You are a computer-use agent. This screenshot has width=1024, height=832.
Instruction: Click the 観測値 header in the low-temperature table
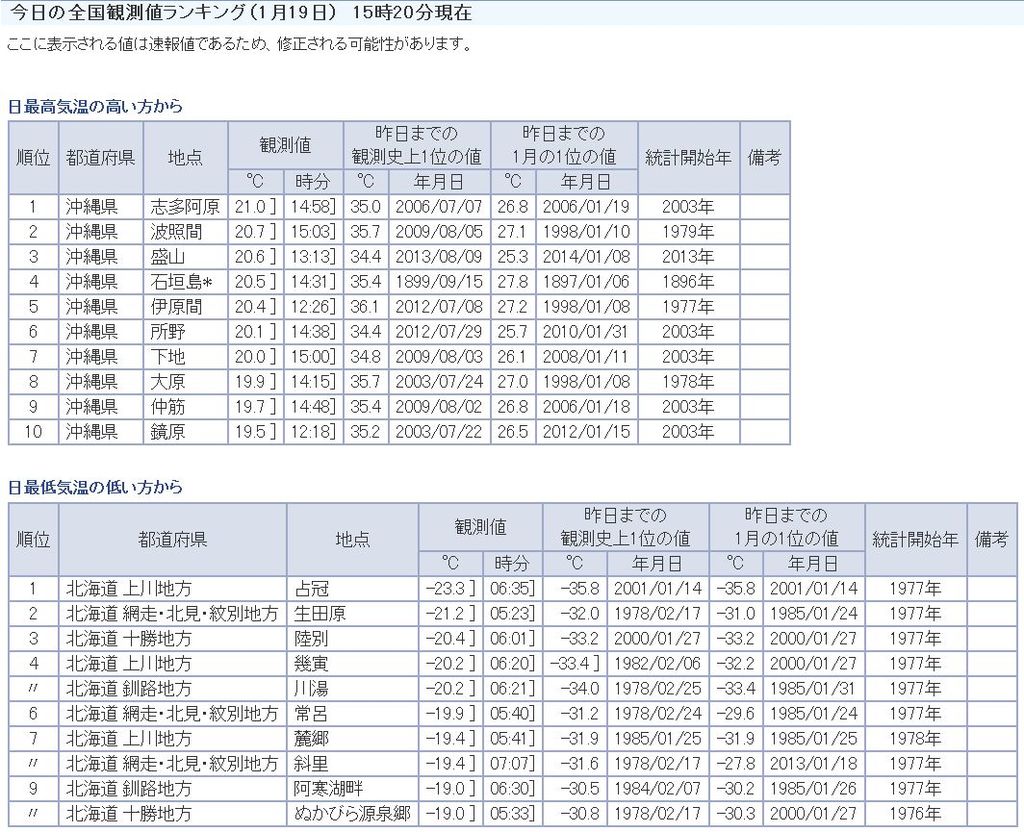pyautogui.click(x=480, y=527)
